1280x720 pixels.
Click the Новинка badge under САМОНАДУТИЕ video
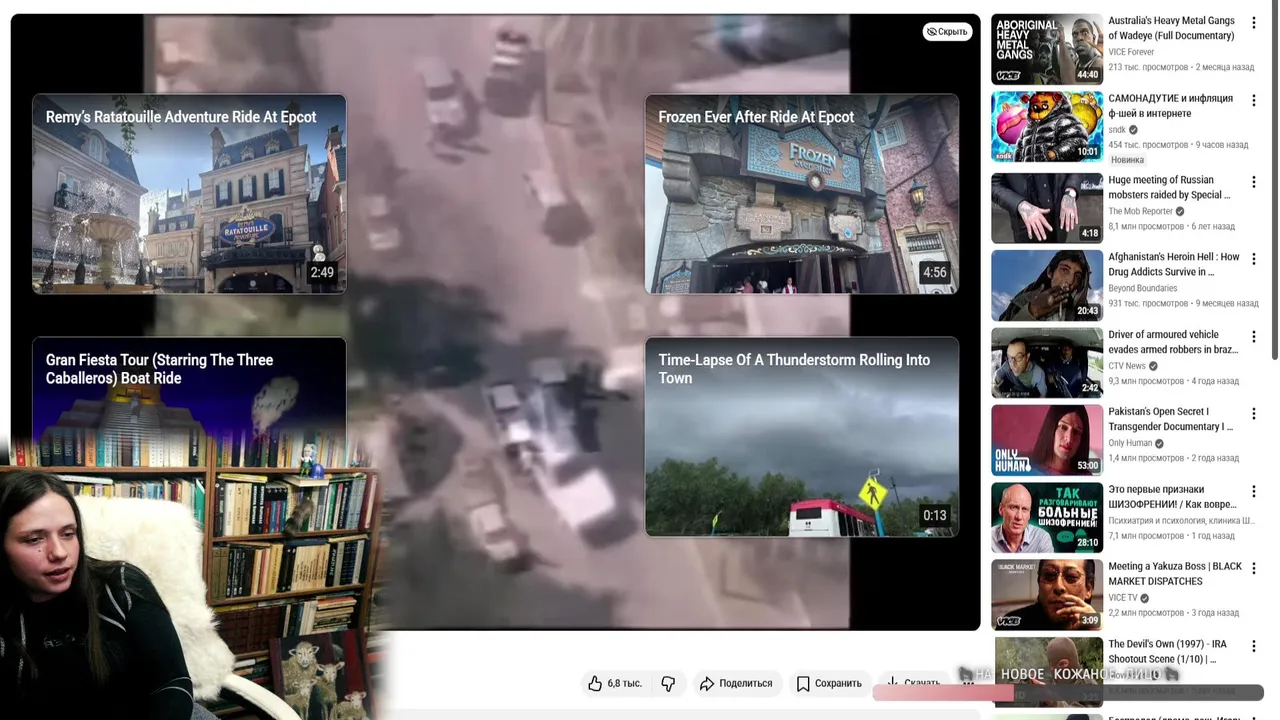(x=1127, y=160)
